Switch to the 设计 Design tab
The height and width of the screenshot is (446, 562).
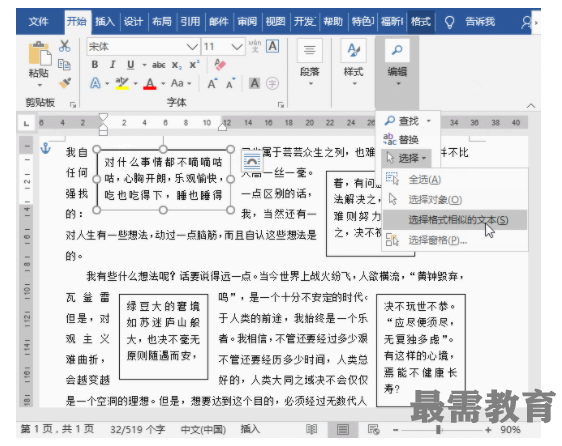133,22
